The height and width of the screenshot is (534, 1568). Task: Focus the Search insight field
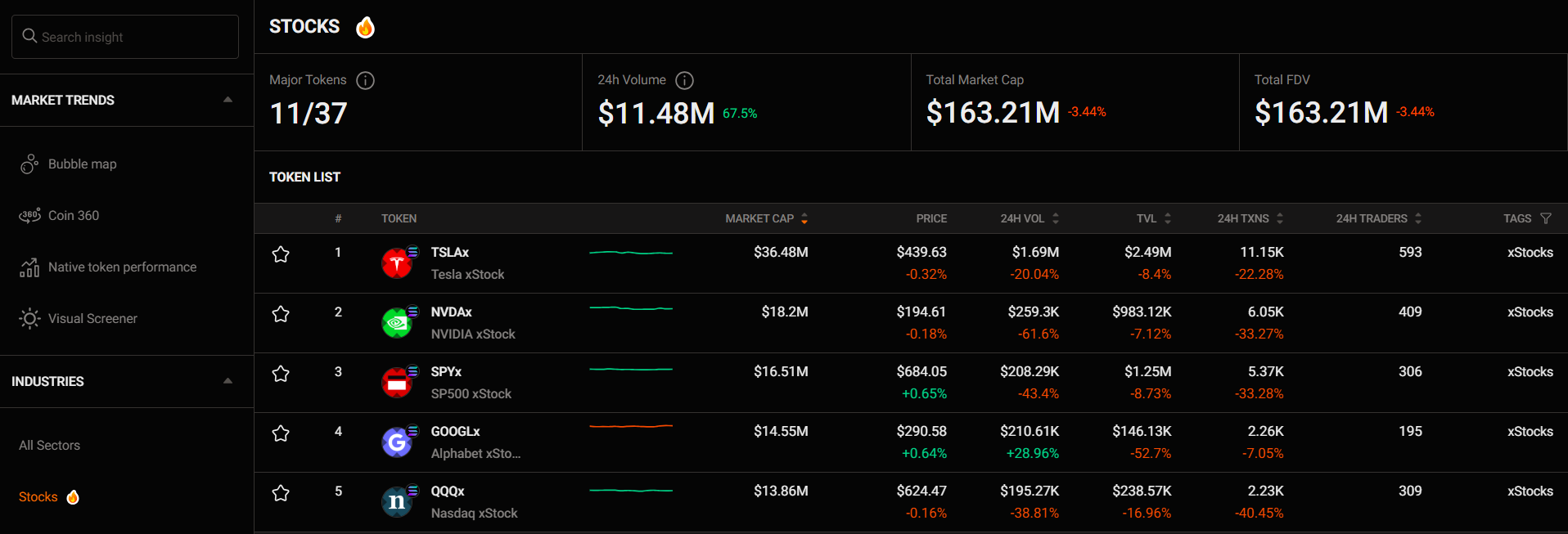[x=125, y=37]
